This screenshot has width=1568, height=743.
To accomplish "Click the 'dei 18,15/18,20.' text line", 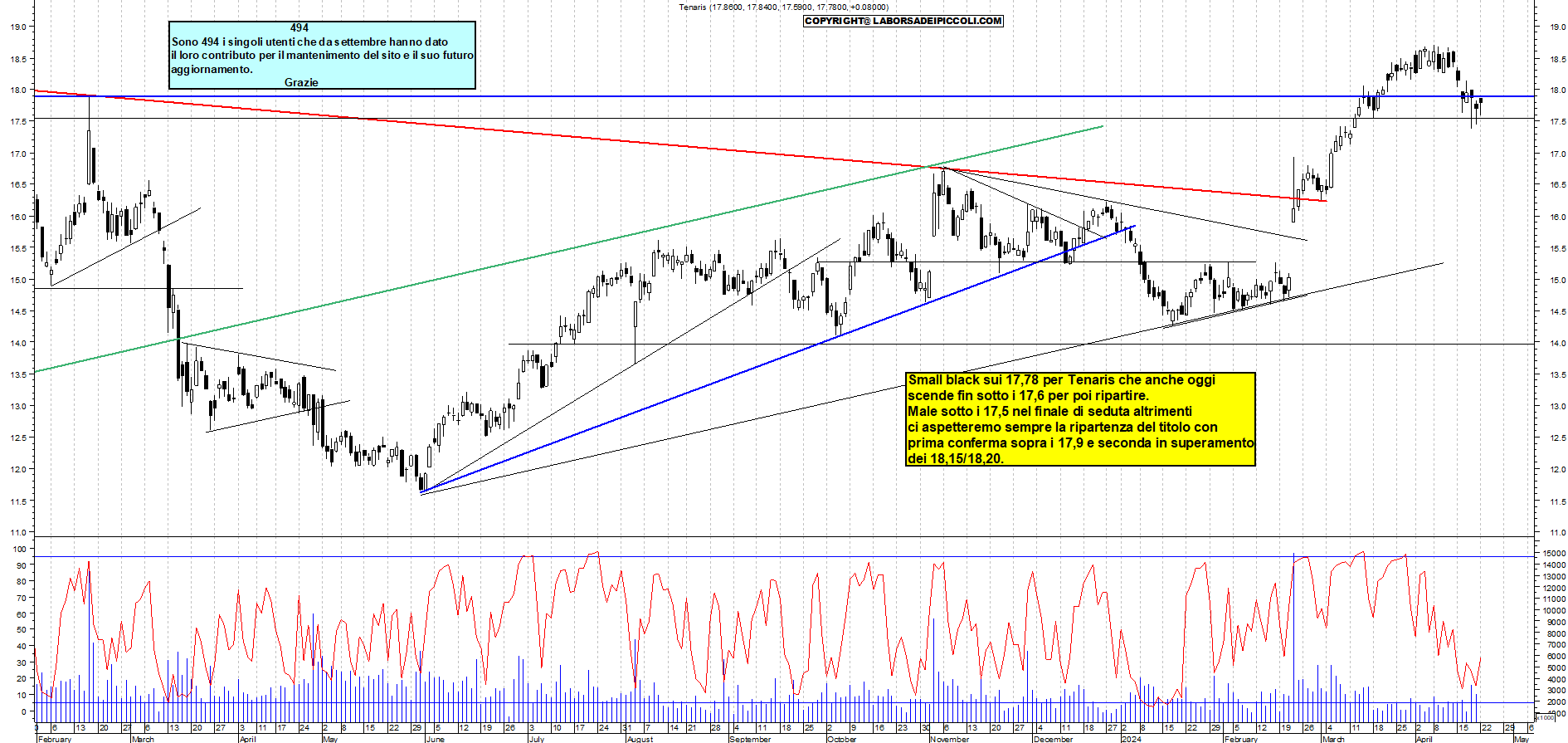I will [956, 459].
